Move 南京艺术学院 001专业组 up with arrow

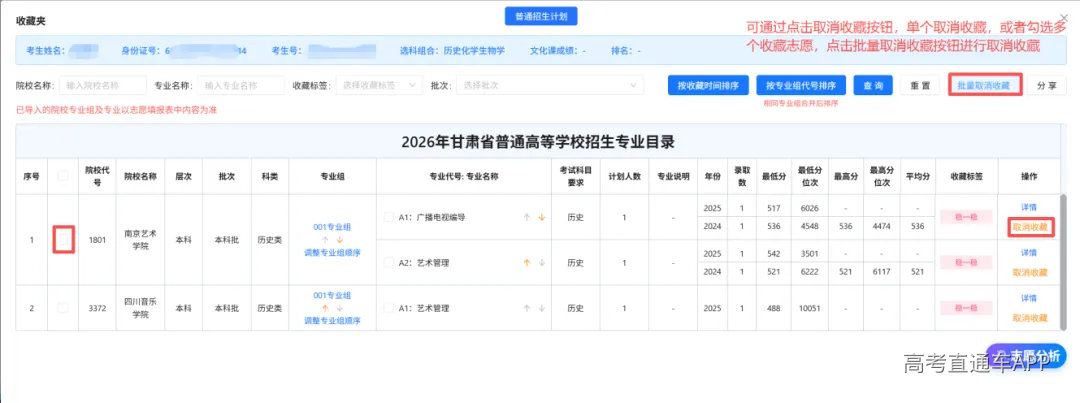point(325,240)
